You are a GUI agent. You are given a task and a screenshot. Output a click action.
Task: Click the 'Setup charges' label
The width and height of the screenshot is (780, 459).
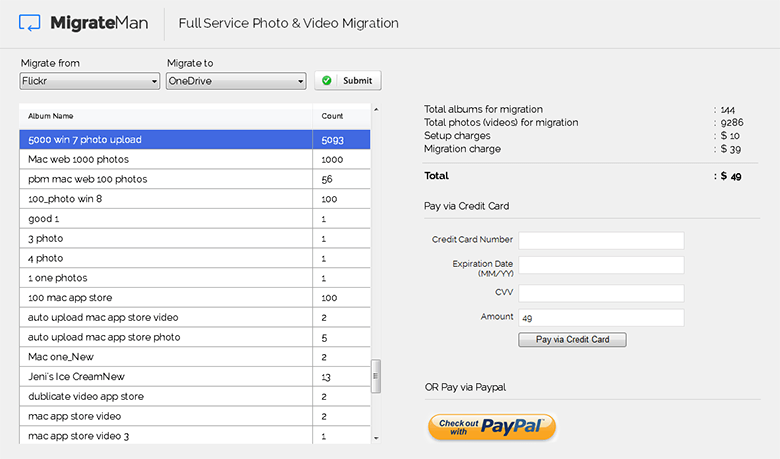pos(457,136)
